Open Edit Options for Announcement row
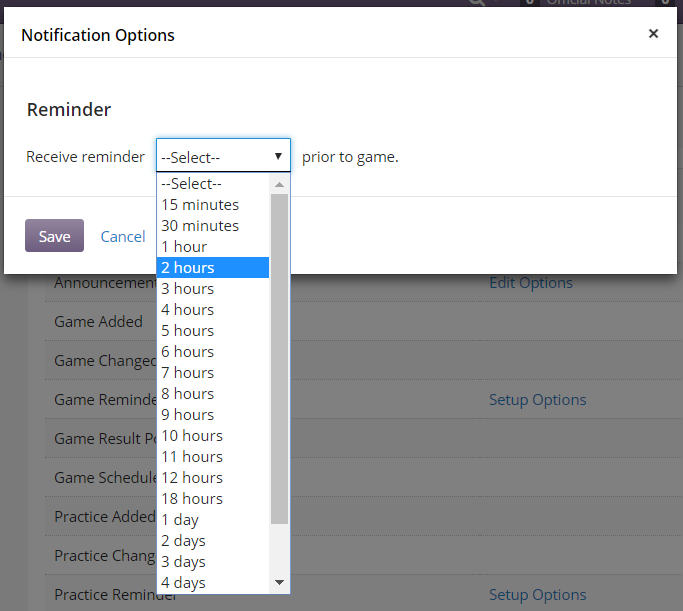The height and width of the screenshot is (611, 683). 531,283
